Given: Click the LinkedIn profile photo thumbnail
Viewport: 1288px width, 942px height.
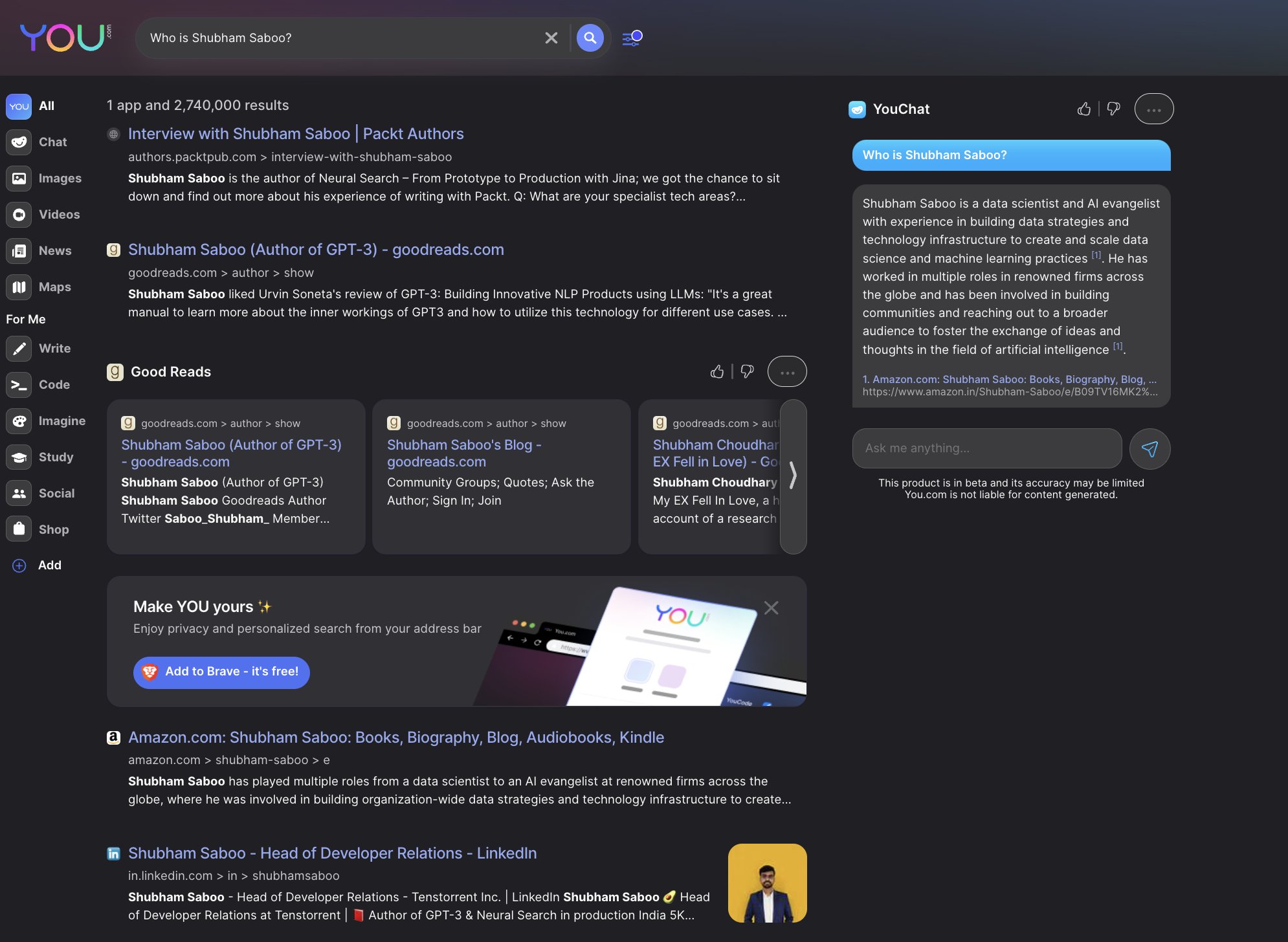Looking at the screenshot, I should click(768, 883).
